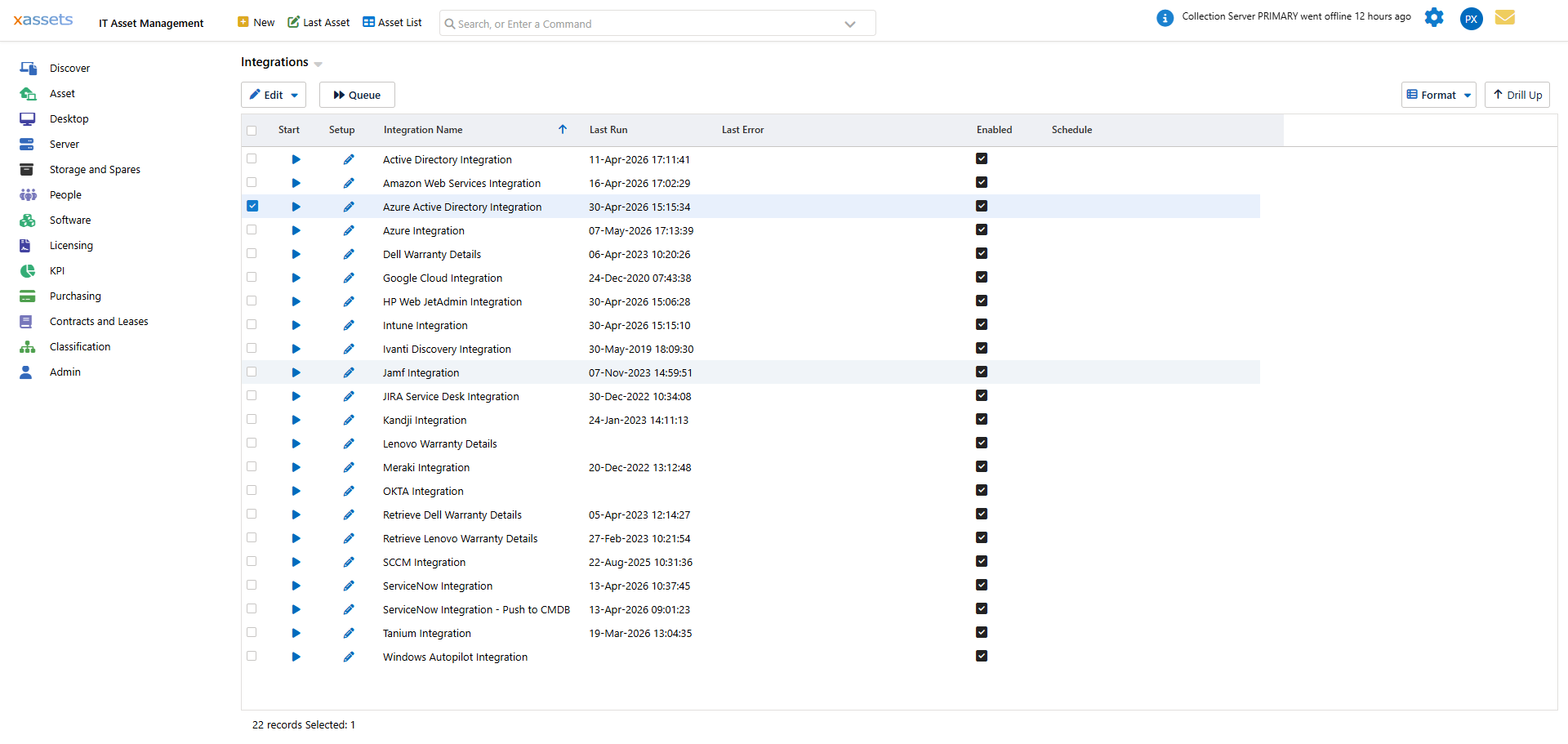Screen dimensions: 1568x744
Task: Open the JIRA Service Desk Integration entry
Action: 451,397
